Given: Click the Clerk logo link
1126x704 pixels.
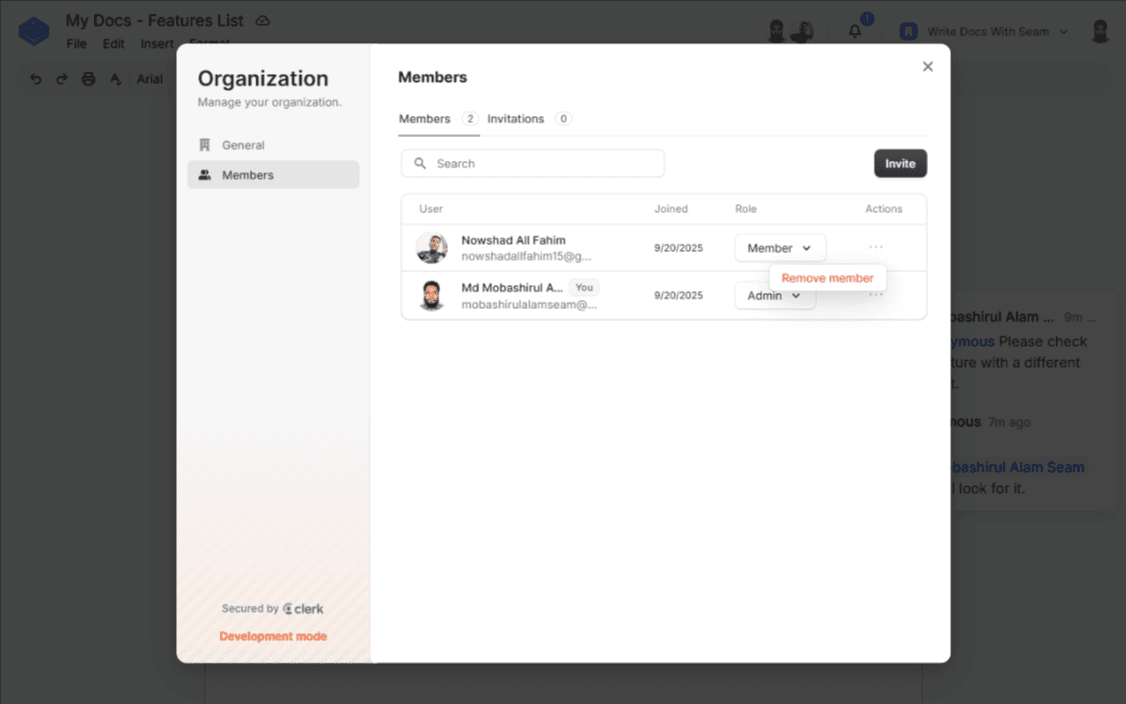Looking at the screenshot, I should pos(303,608).
